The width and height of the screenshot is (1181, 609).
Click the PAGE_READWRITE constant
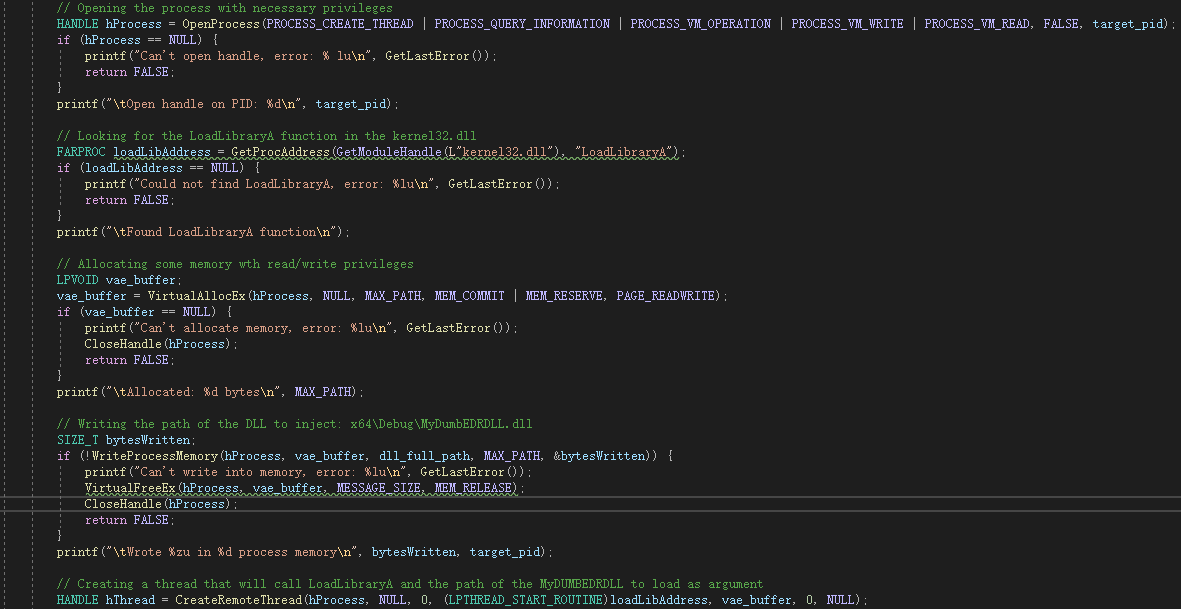666,296
